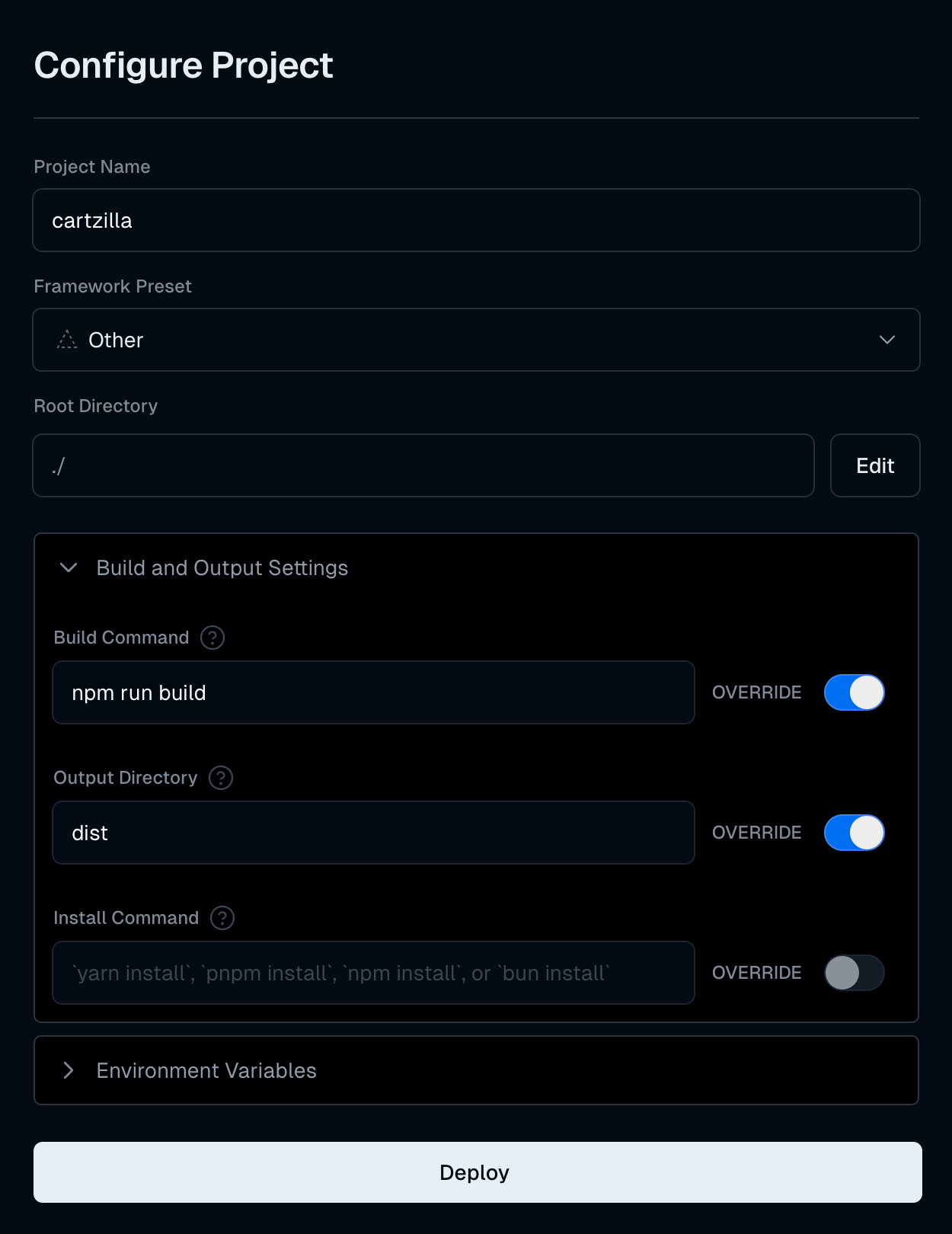952x1234 pixels.
Task: Click the Build Command field with npm run build
Action: tap(373, 692)
